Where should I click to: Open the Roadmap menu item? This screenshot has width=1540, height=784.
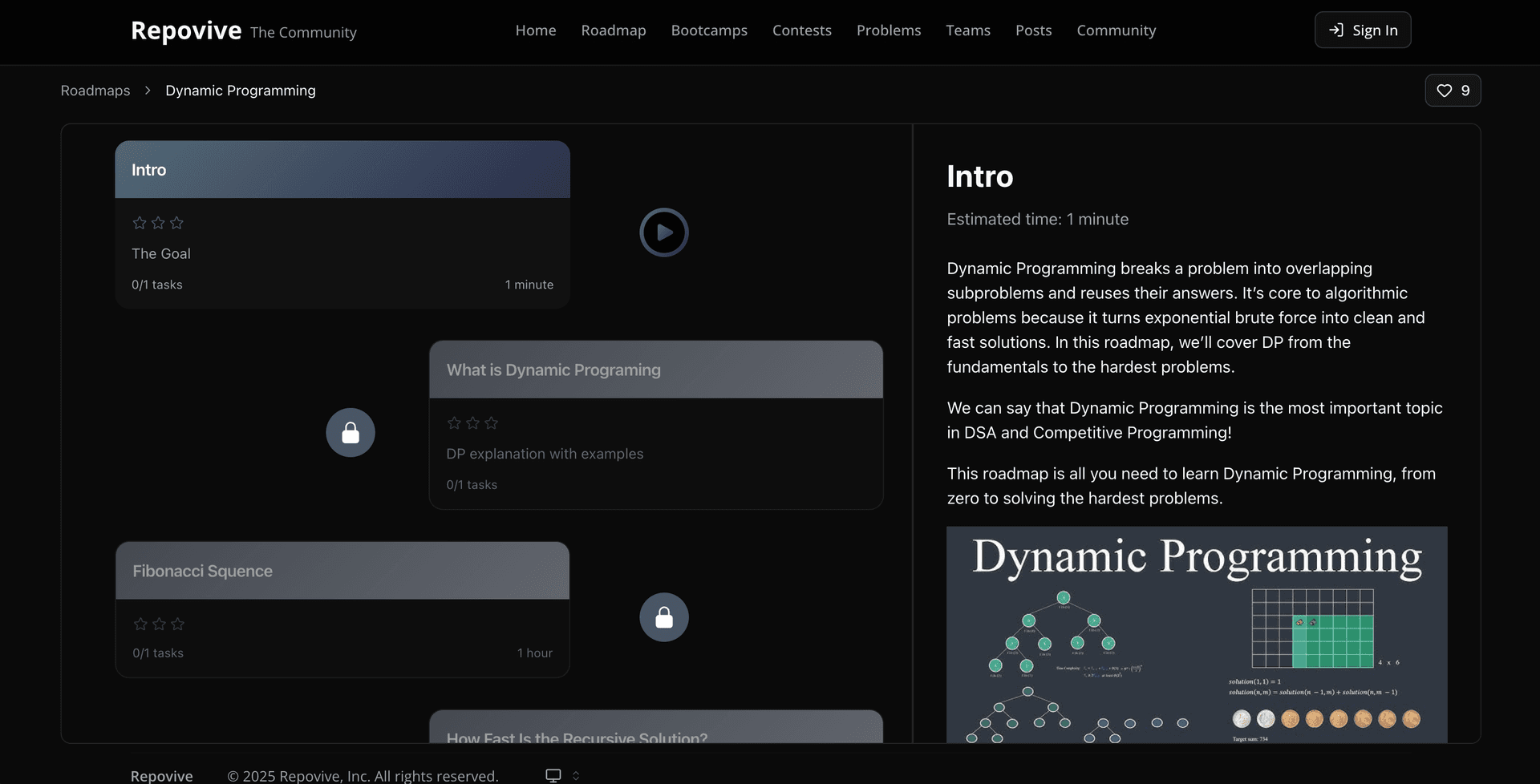click(x=613, y=30)
